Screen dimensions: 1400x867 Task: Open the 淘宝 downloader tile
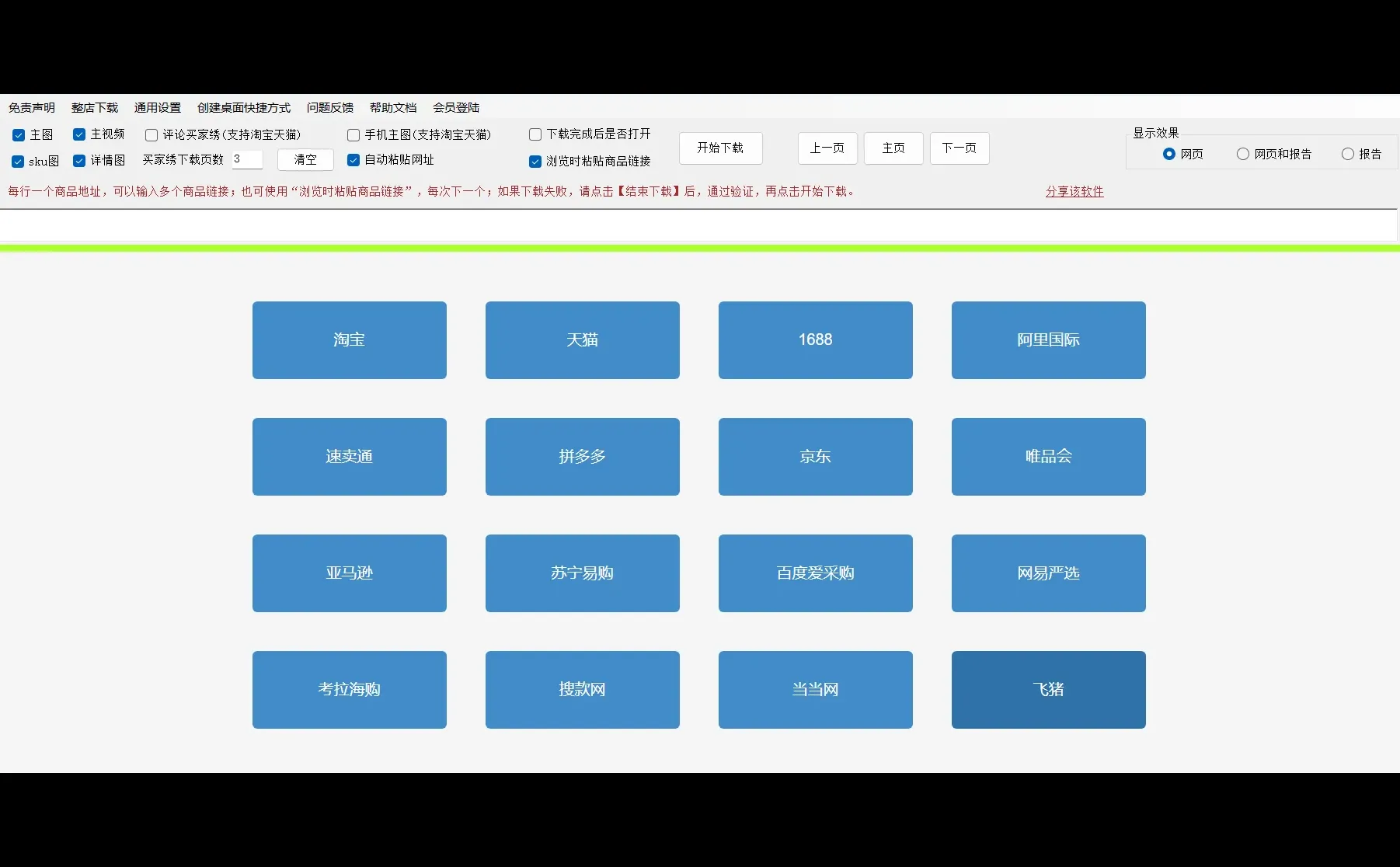pyautogui.click(x=349, y=339)
